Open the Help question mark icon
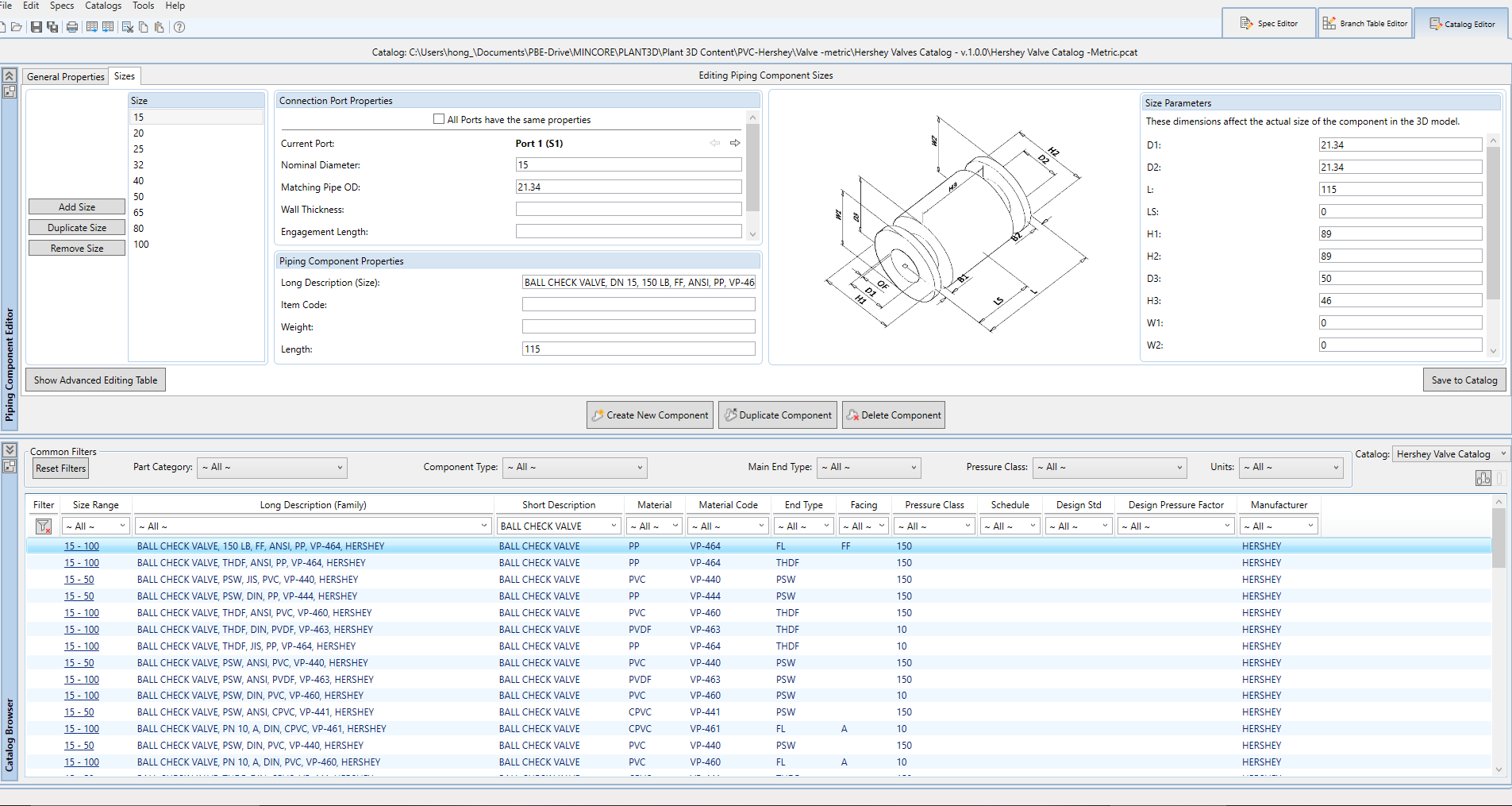The height and width of the screenshot is (806, 1512). (179, 27)
